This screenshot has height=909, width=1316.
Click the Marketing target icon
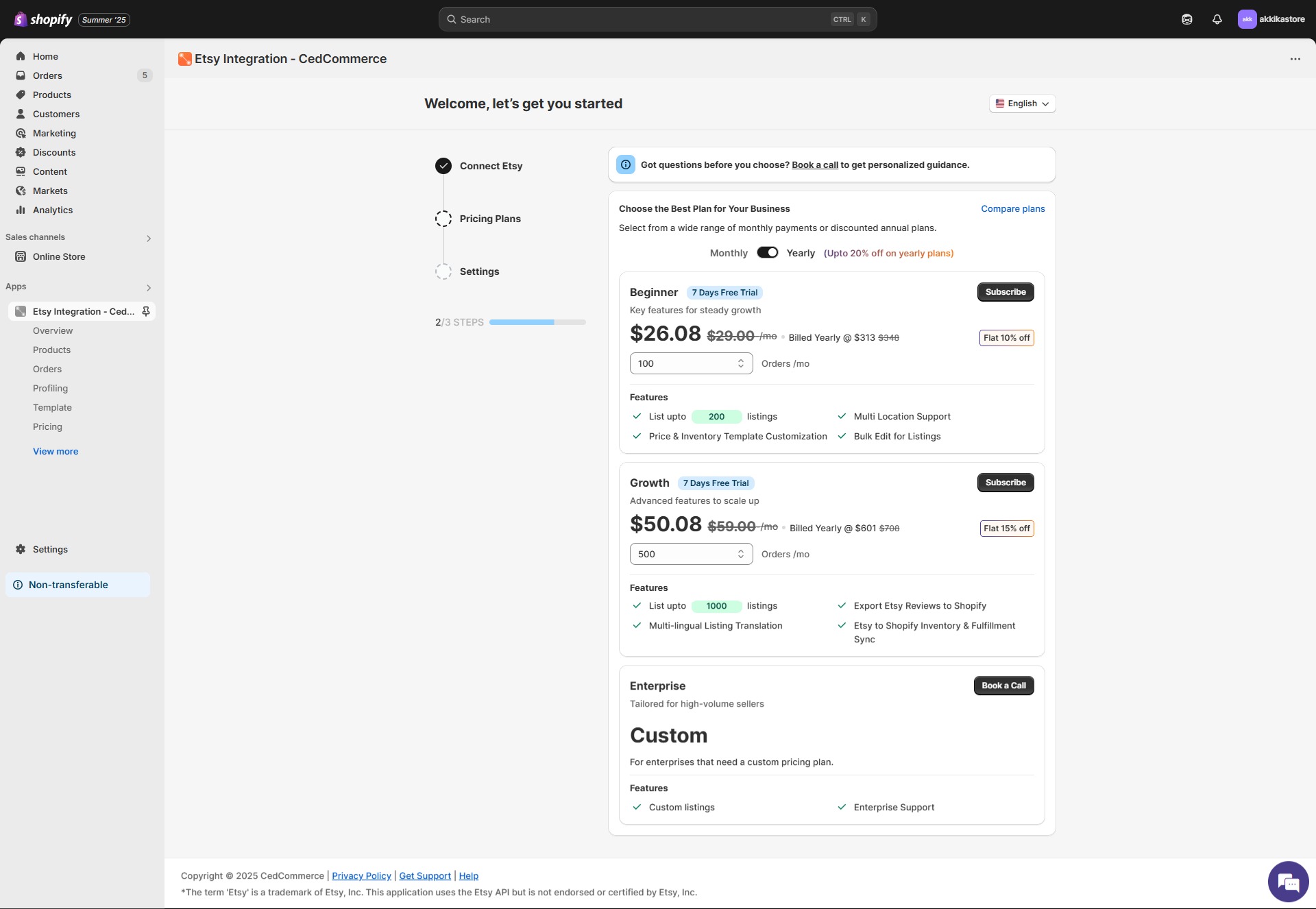click(21, 133)
